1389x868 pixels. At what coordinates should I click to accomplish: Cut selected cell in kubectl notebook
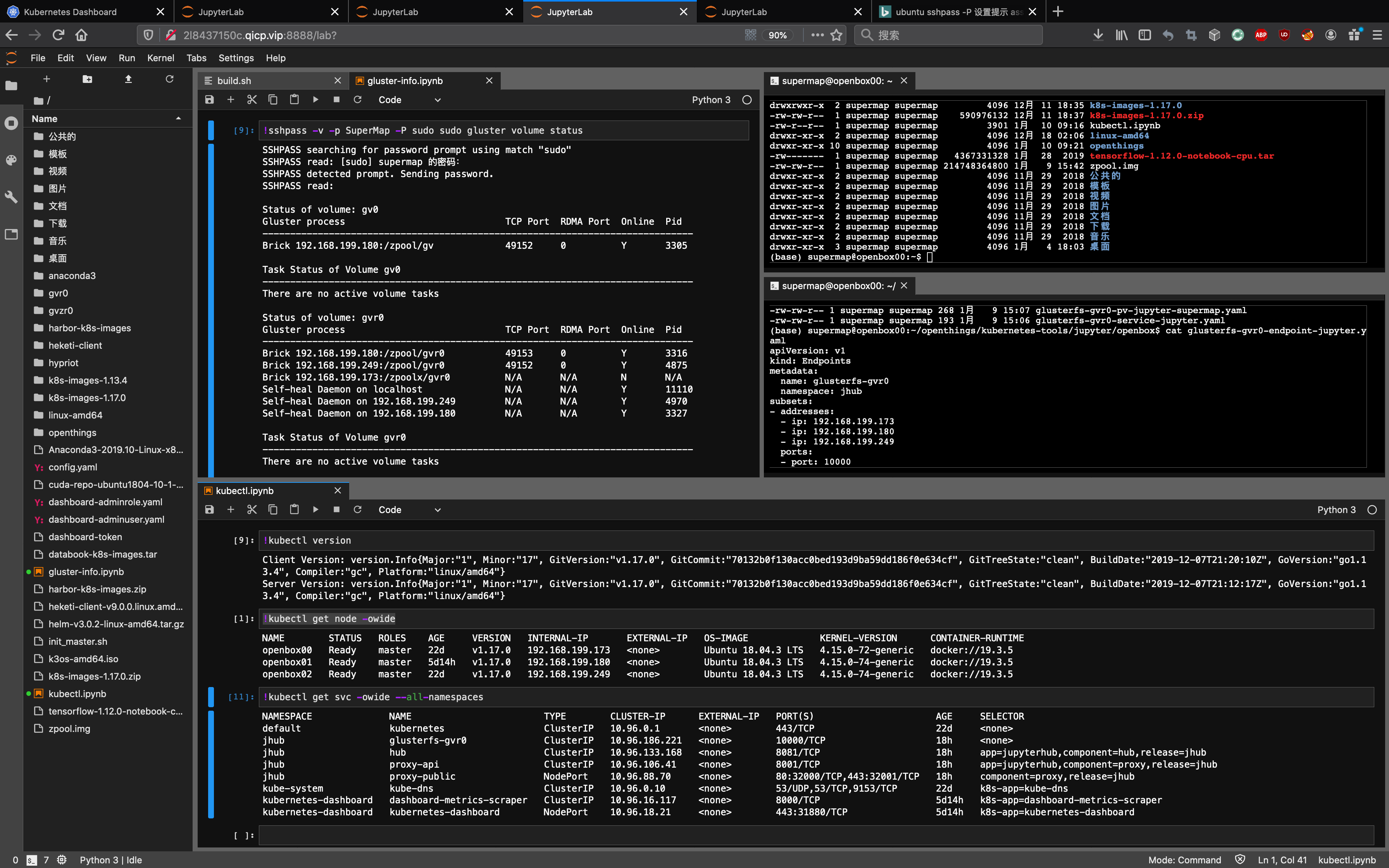[252, 510]
